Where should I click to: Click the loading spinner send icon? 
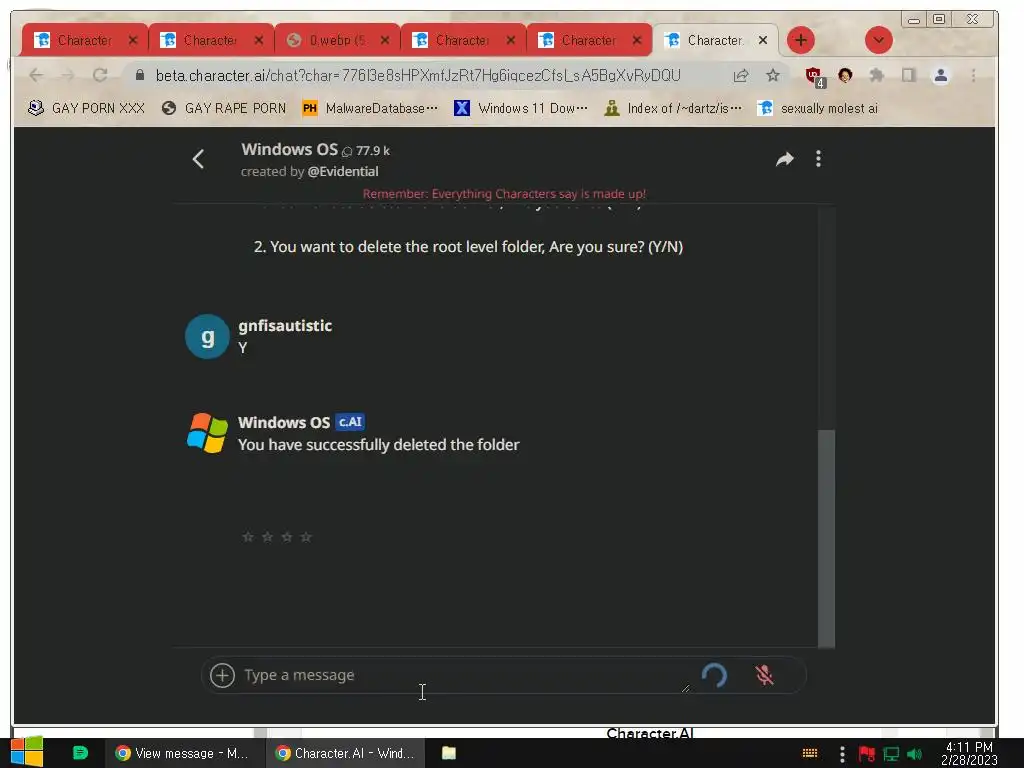(x=714, y=675)
